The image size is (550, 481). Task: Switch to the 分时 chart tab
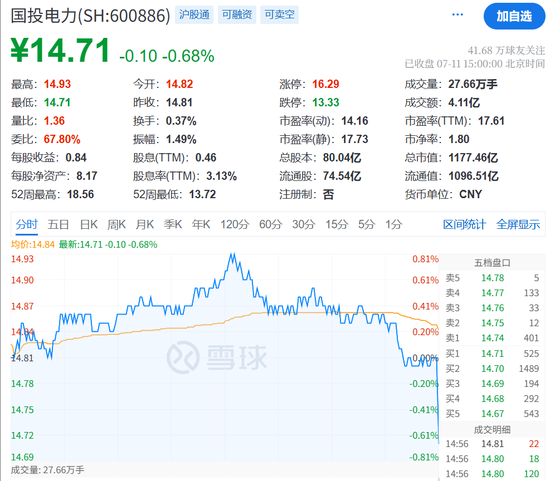click(27, 224)
